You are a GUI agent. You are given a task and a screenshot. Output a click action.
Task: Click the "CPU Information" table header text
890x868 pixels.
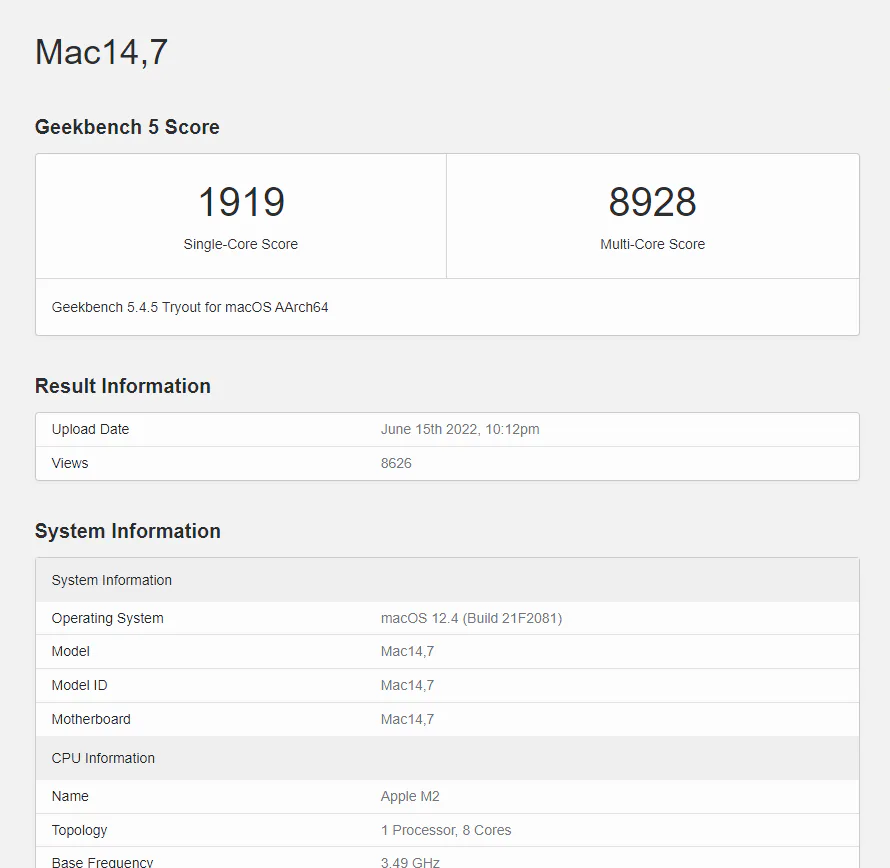pyautogui.click(x=103, y=758)
